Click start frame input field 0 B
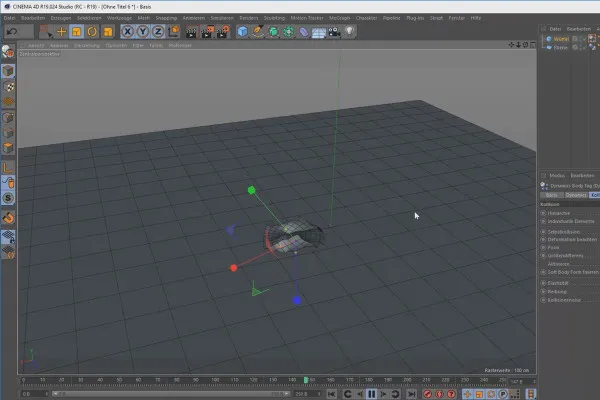The width and height of the screenshot is (600, 400). click(34, 394)
